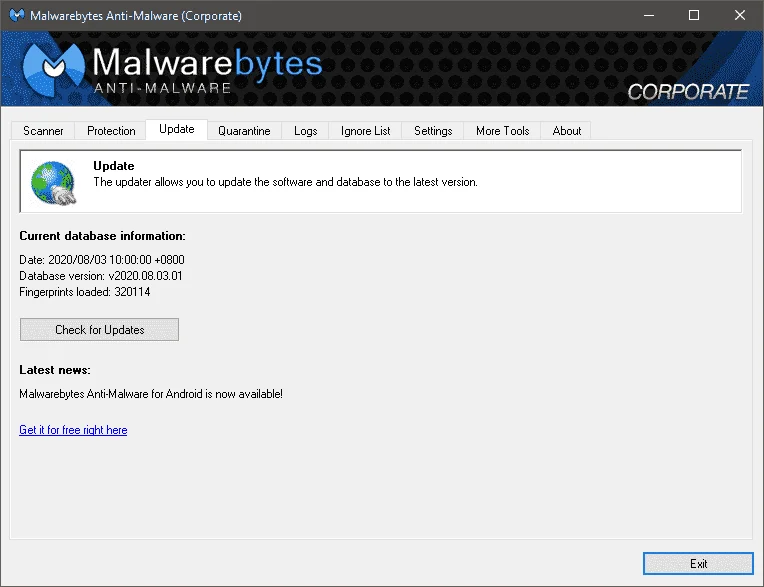Click the 'Fingerprints loaded: 320114' line
The width and height of the screenshot is (764, 587).
tap(85, 292)
